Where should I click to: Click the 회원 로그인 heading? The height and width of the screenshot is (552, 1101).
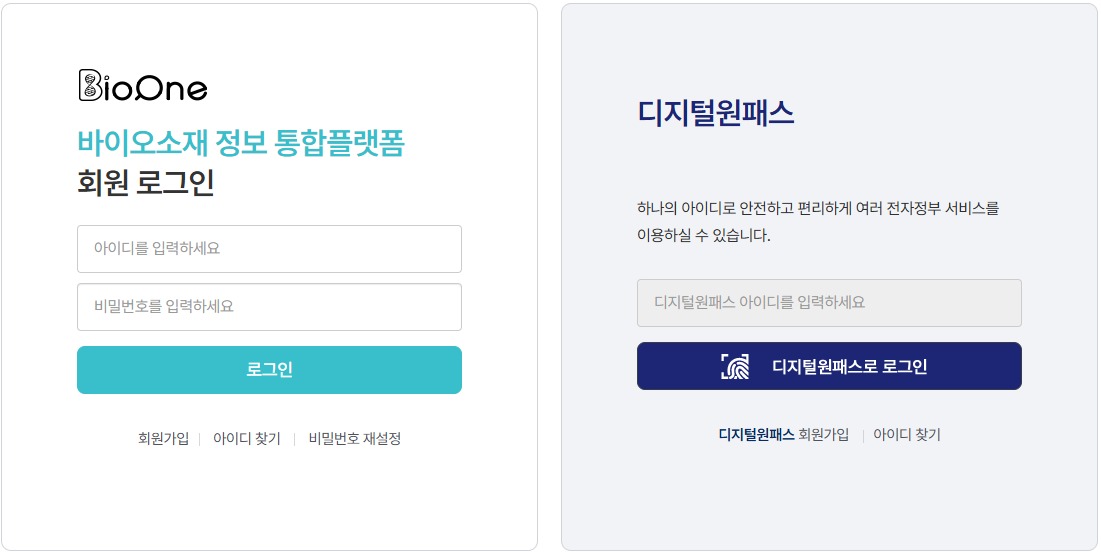[x=146, y=184]
